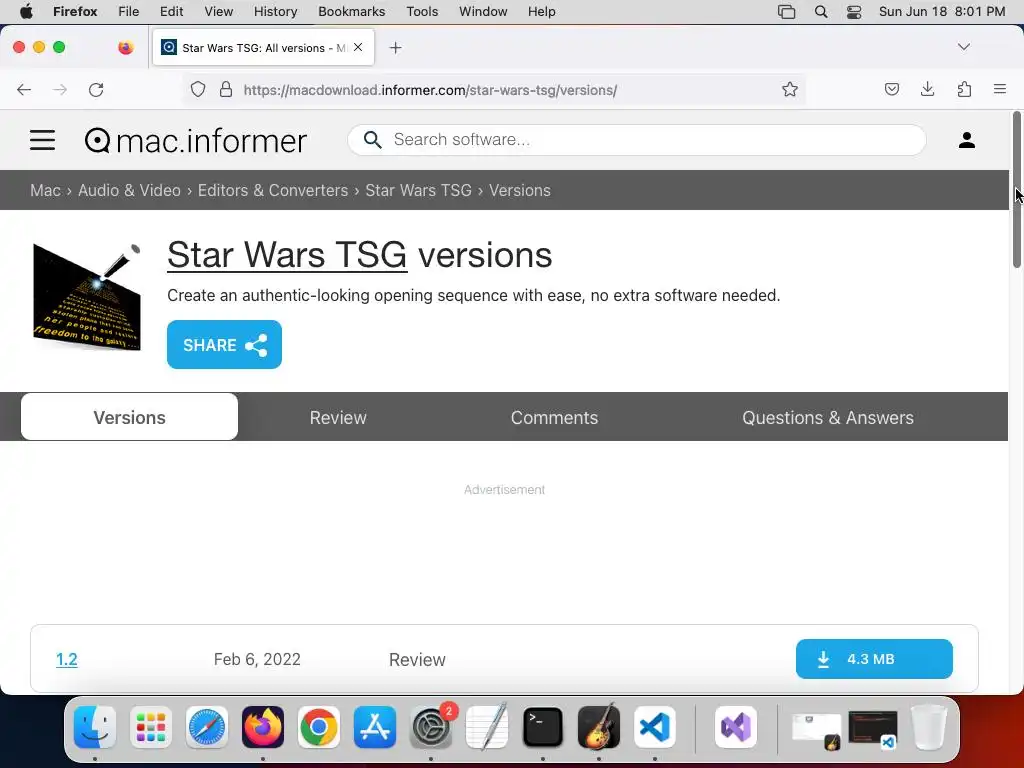Follow the Editors & Converters breadcrumb link

pyautogui.click(x=273, y=190)
